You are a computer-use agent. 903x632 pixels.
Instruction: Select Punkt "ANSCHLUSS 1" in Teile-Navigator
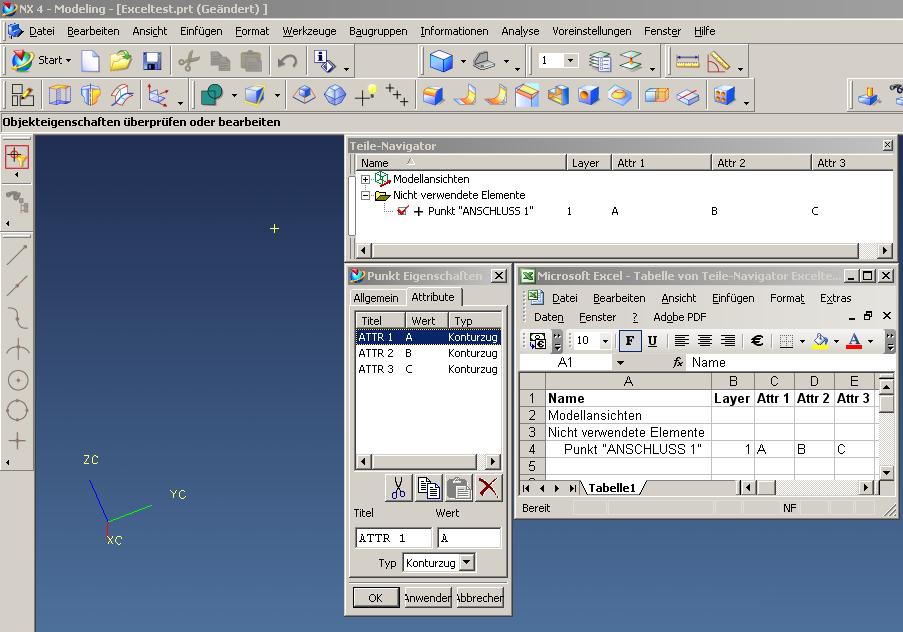480,211
